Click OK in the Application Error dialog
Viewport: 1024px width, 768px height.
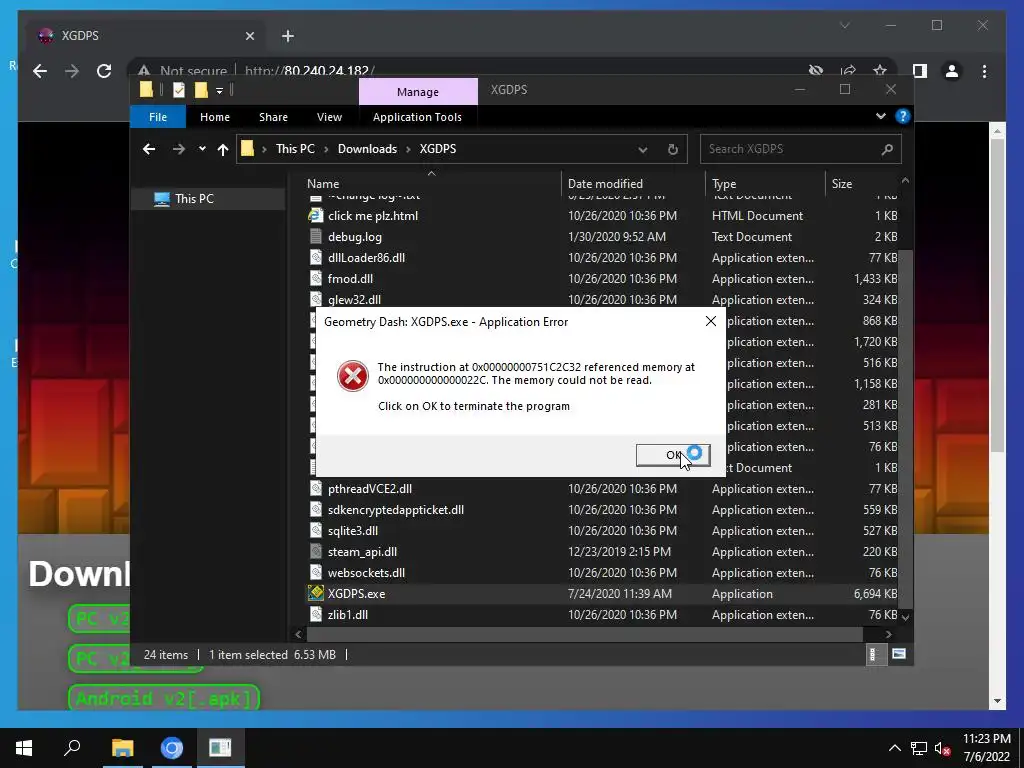click(673, 455)
